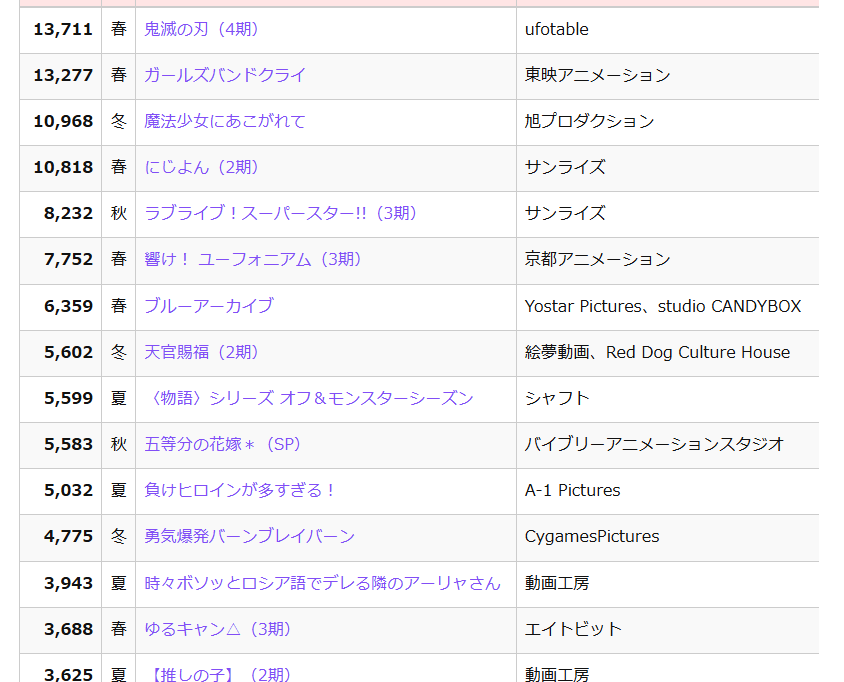The height and width of the screenshot is (682, 844).
Task: Select the A-1 Pictures studio cell
Action: tap(573, 490)
